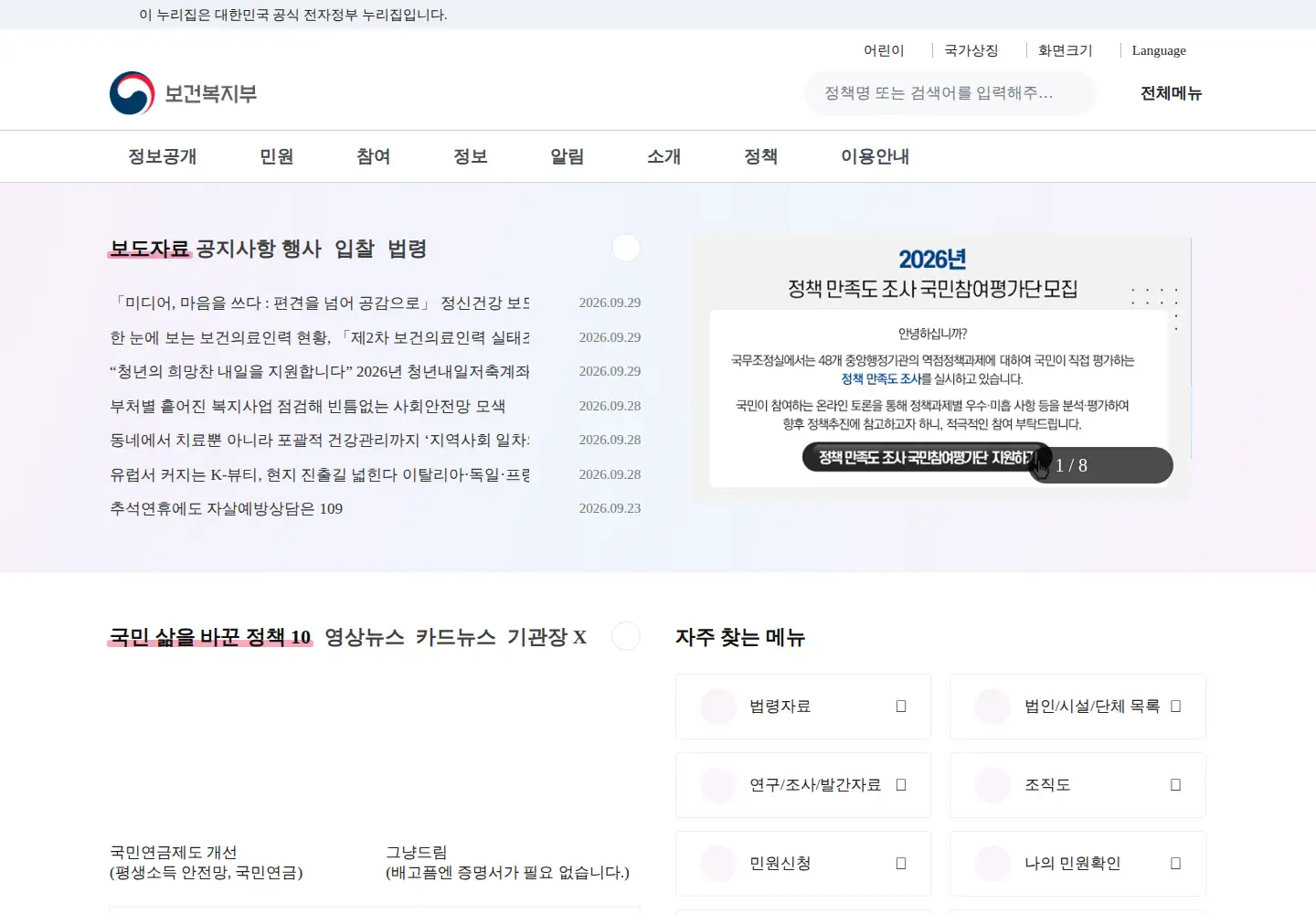Open press release 추석연휴에도 자살예방상담은 109
This screenshot has height=914, width=1316.
(227, 508)
